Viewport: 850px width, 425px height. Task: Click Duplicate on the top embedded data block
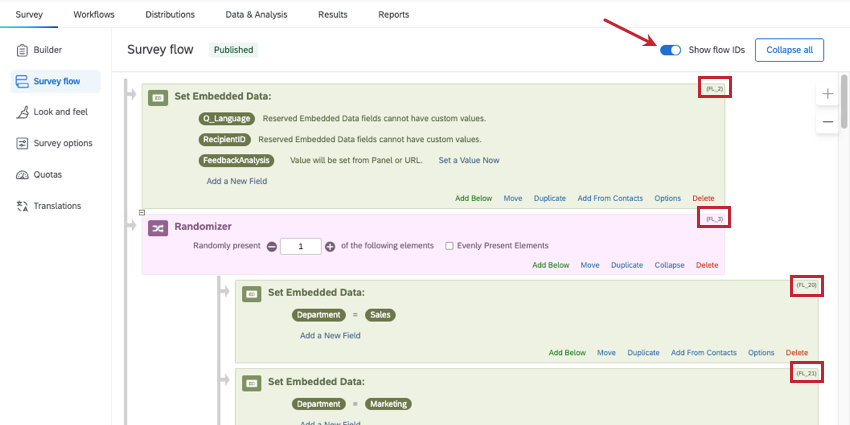tap(550, 198)
